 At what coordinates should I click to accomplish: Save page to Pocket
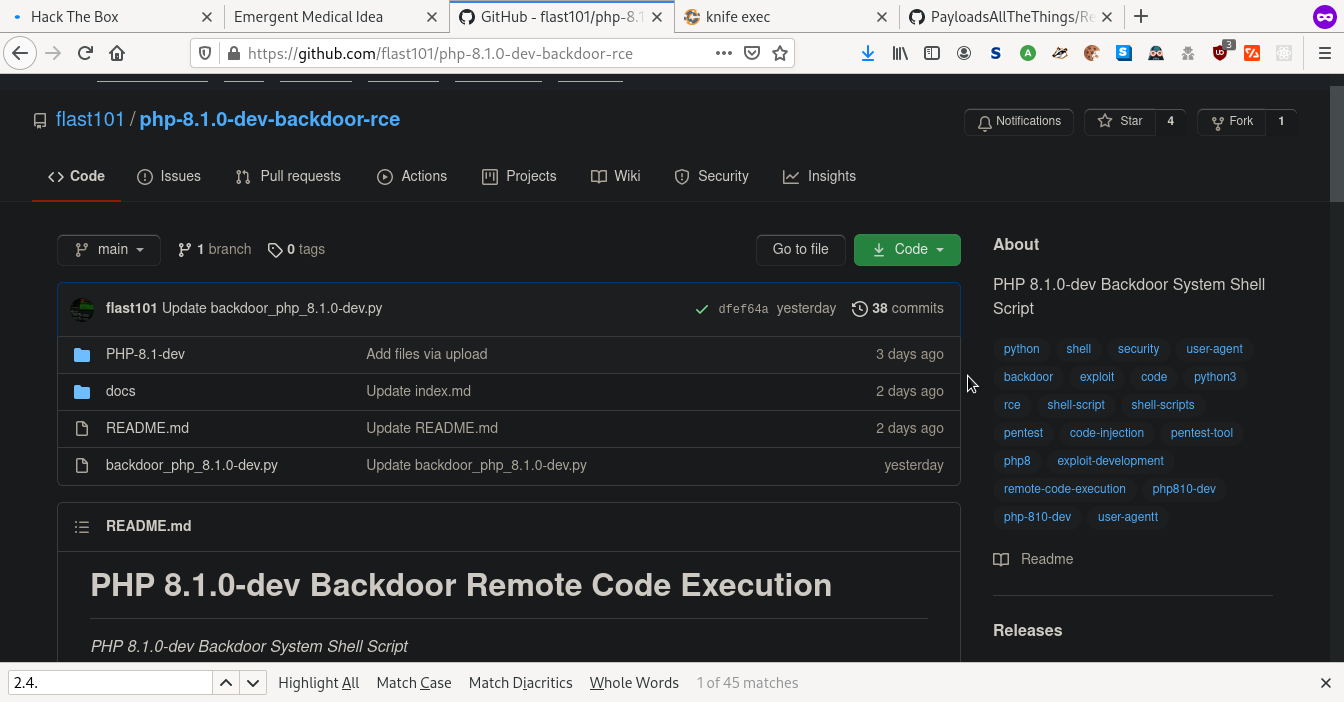point(752,54)
